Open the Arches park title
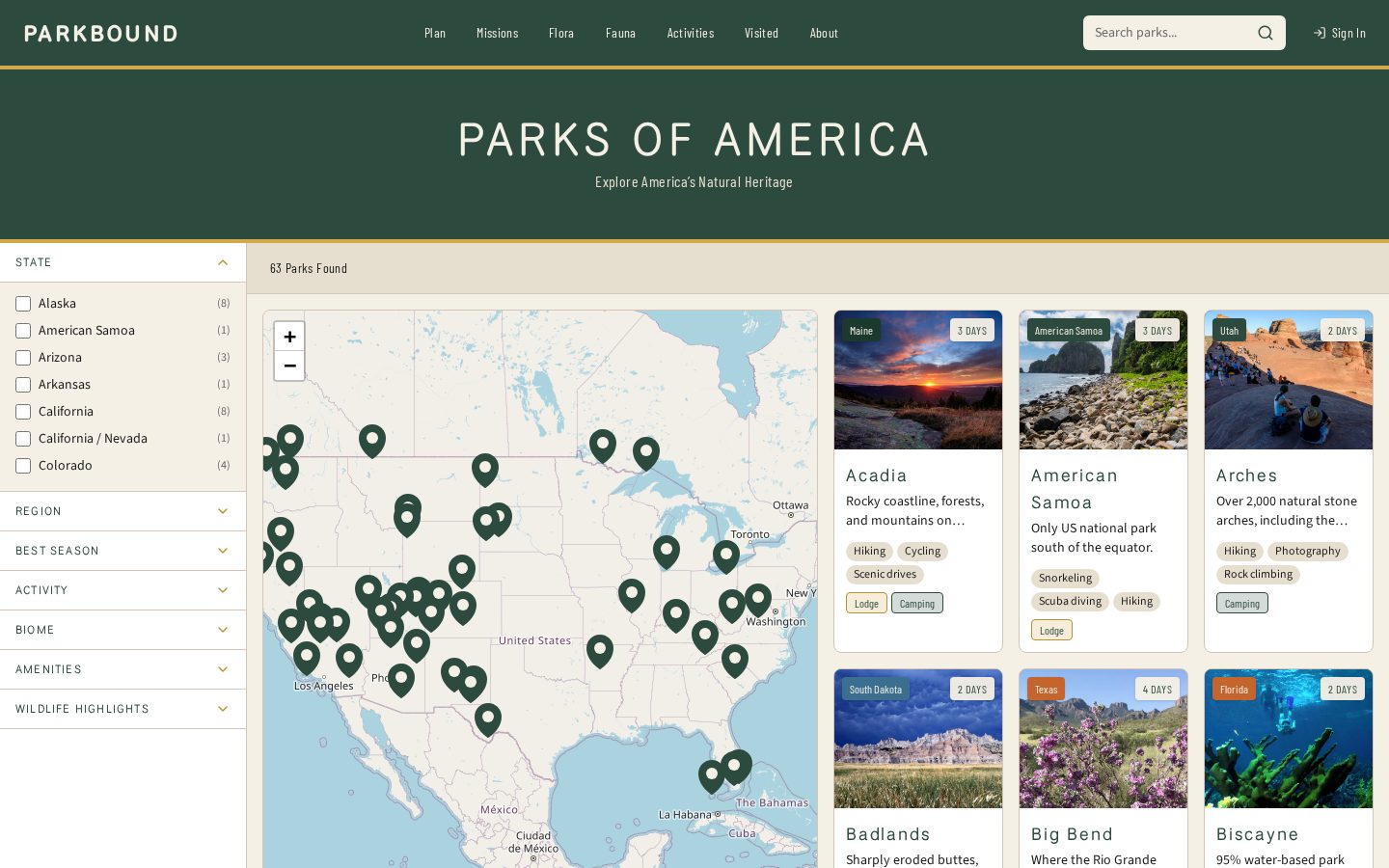1389x868 pixels. 1246,475
